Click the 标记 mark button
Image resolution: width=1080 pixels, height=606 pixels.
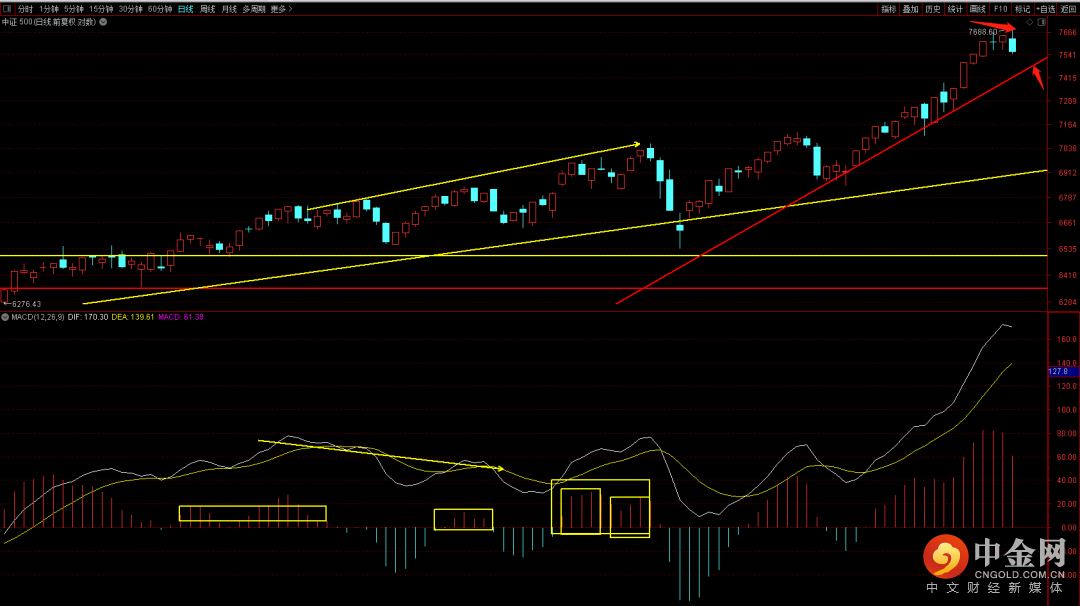(1022, 9)
